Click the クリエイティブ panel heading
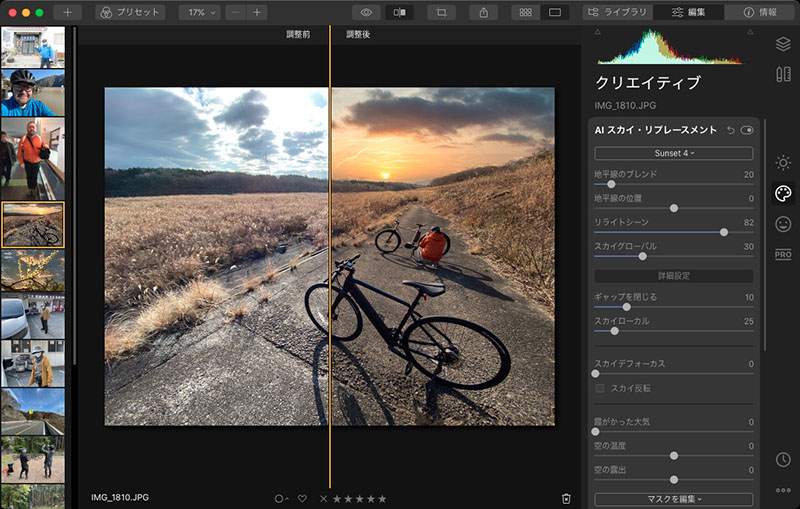The height and width of the screenshot is (509, 800). (648, 83)
